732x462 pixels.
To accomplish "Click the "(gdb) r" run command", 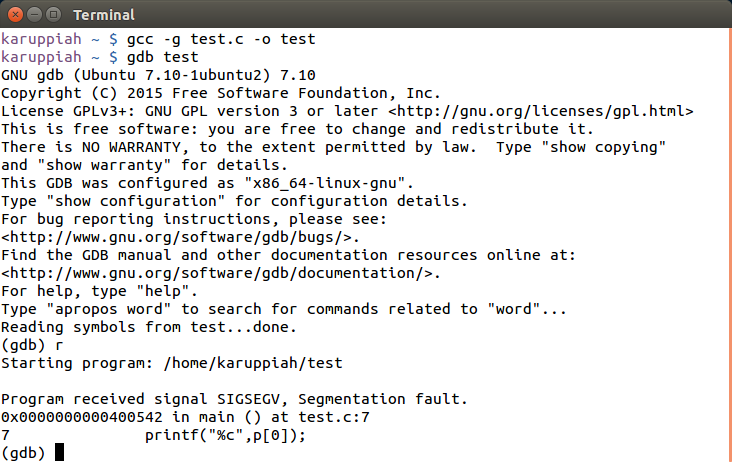I will click(x=32, y=345).
